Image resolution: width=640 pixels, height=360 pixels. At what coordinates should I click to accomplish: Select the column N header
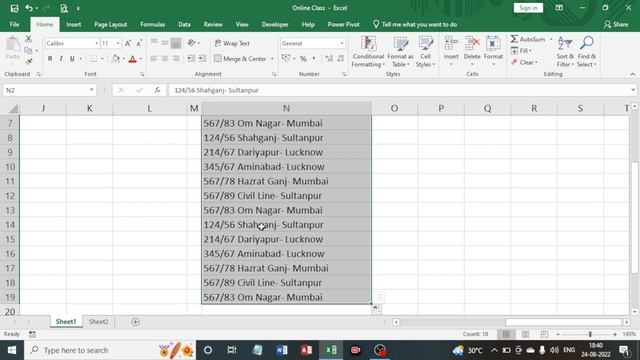click(287, 108)
